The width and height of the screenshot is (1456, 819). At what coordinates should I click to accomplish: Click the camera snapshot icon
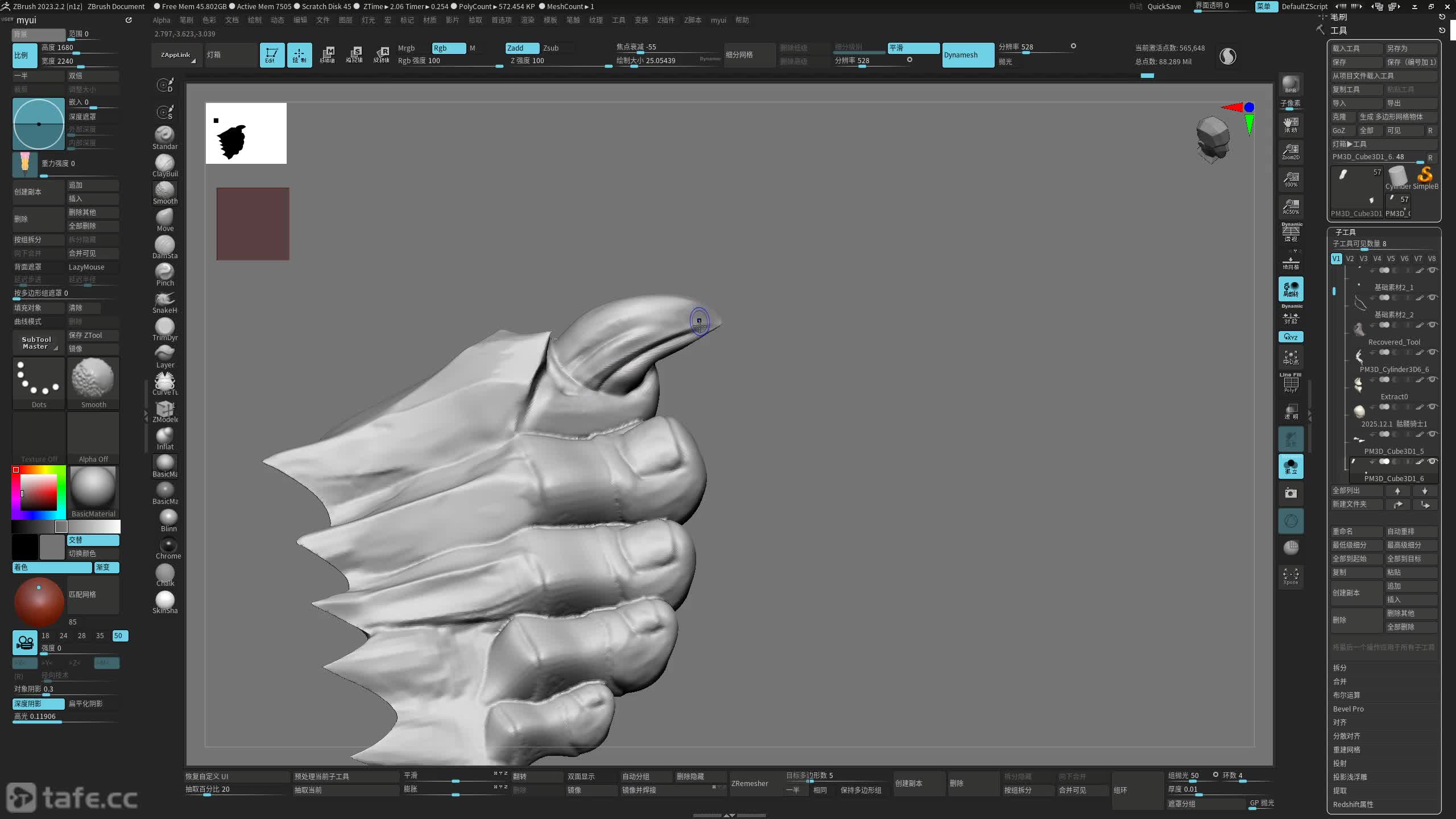[x=1290, y=493]
